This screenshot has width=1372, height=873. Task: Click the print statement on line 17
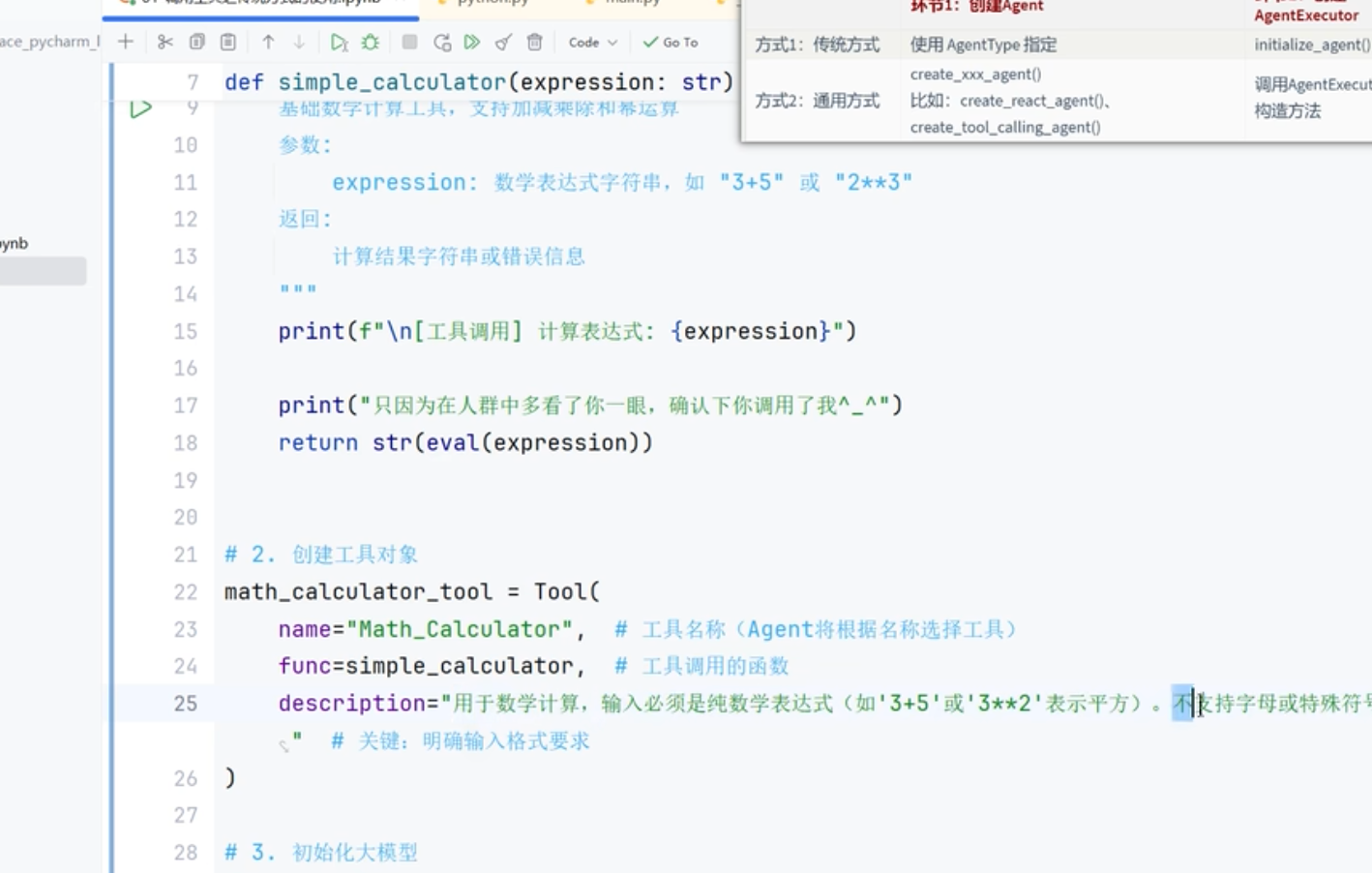[x=590, y=405]
